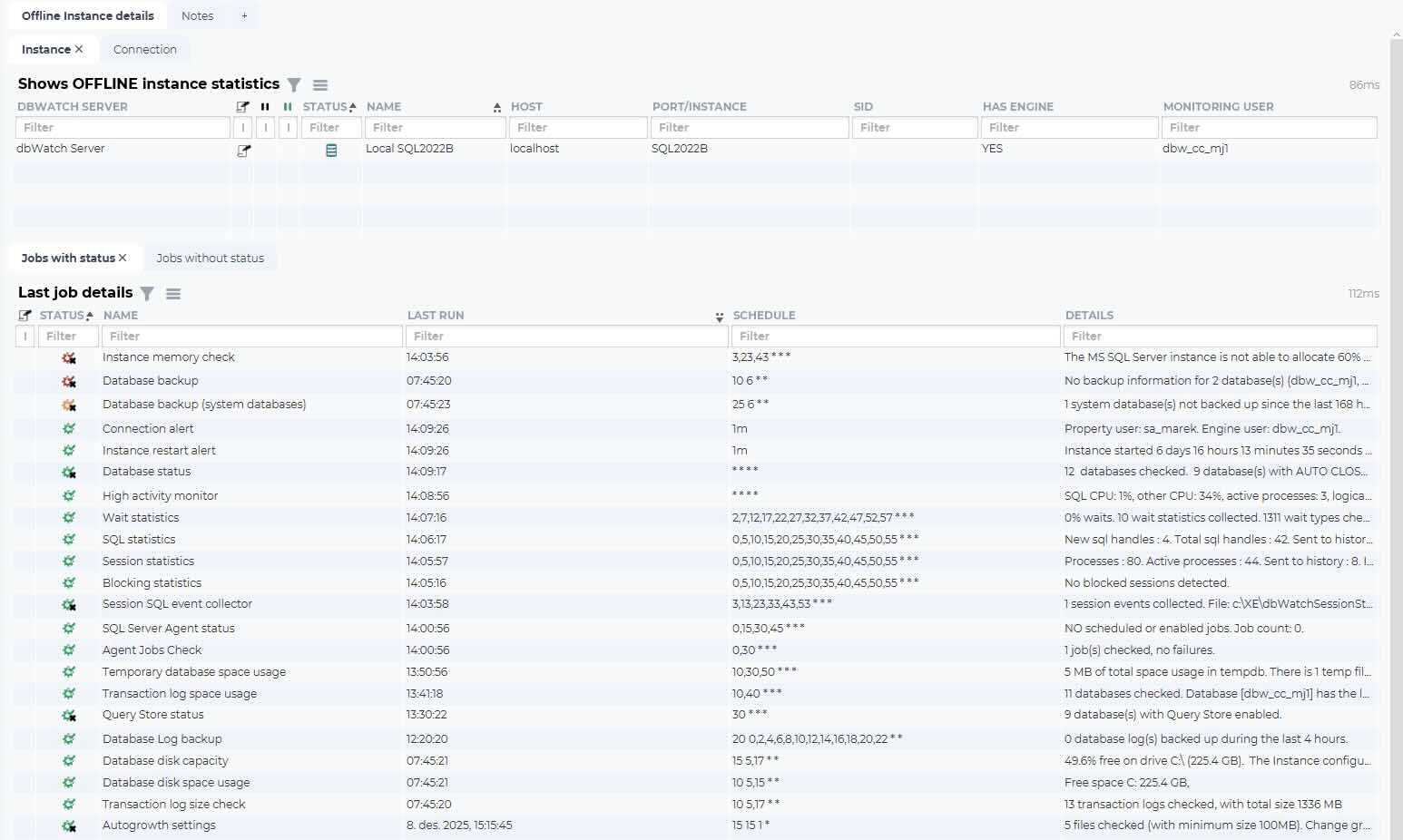Viewport: 1403px width, 840px height.
Task: Click red status icon for Database backup row
Action: (x=69, y=382)
